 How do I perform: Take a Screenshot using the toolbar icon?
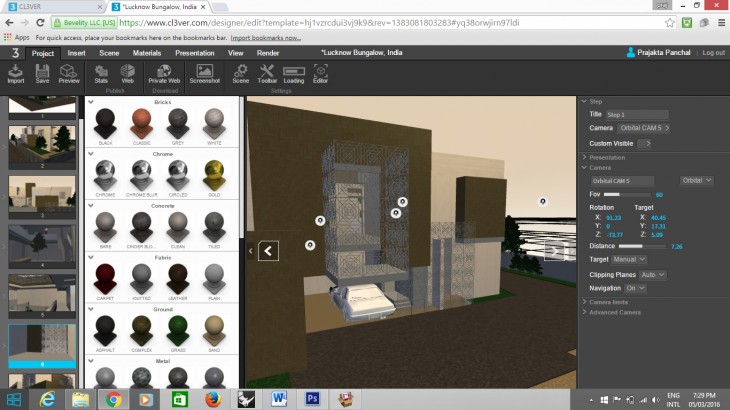click(x=205, y=74)
